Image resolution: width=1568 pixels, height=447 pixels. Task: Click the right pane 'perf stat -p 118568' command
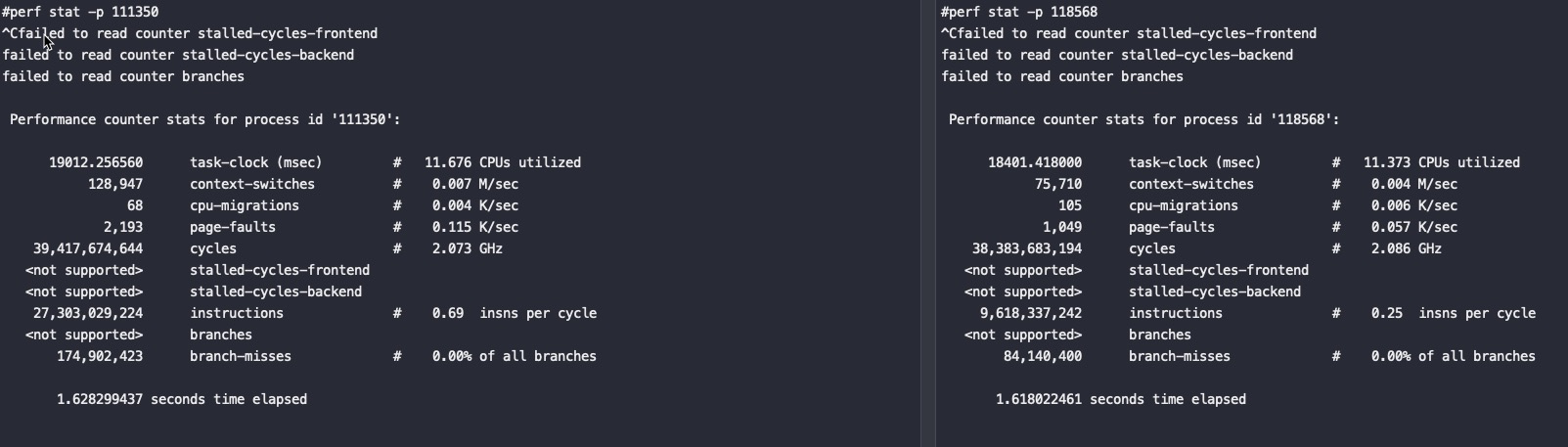tap(1019, 12)
